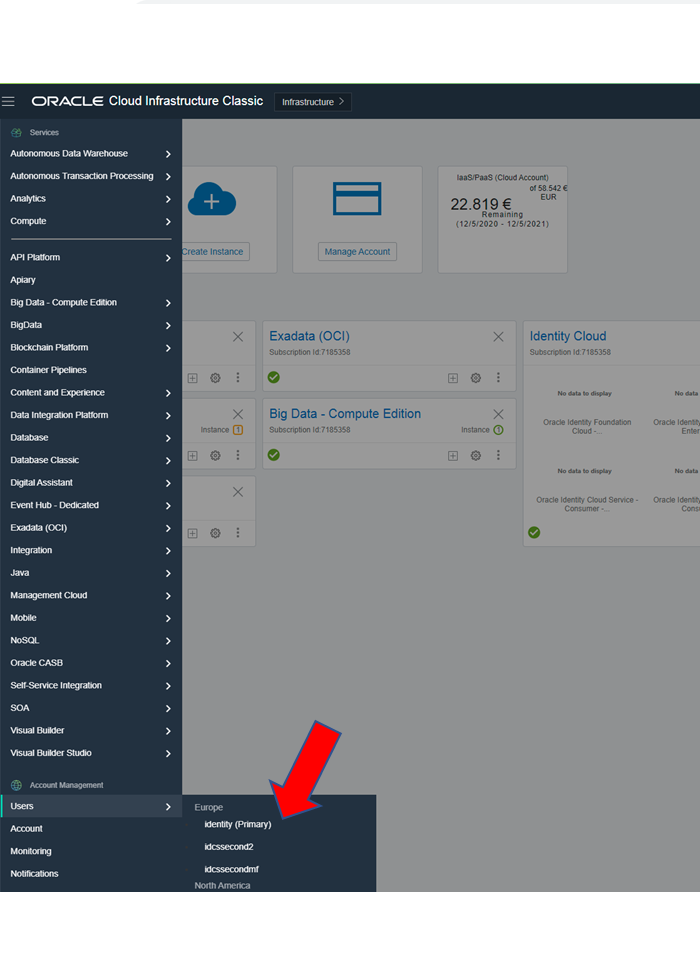Open the Exadata (OCI) title link
Screen dimensions: 700x971
(x=309, y=336)
